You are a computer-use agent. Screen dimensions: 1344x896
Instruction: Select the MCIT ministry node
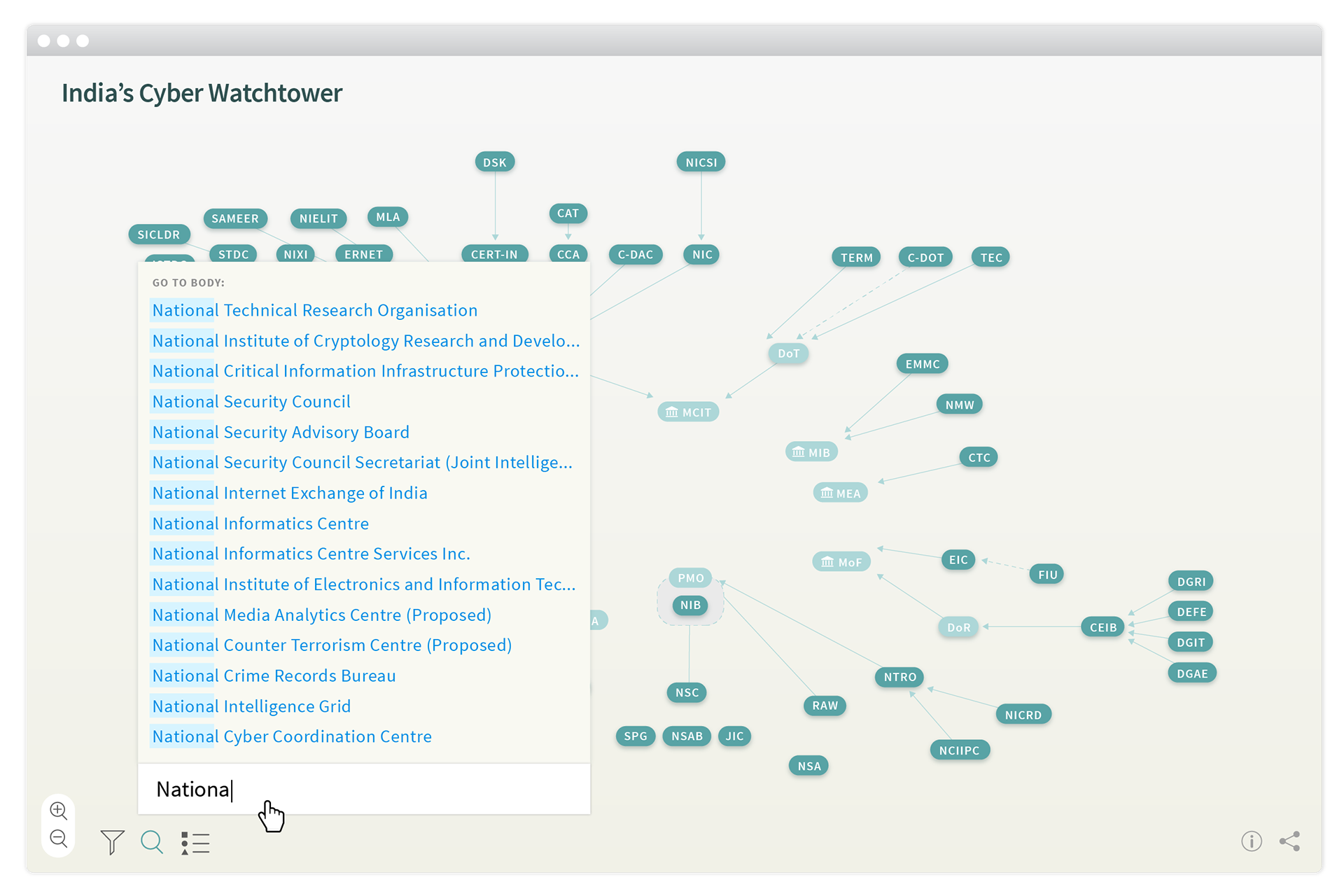(688, 412)
